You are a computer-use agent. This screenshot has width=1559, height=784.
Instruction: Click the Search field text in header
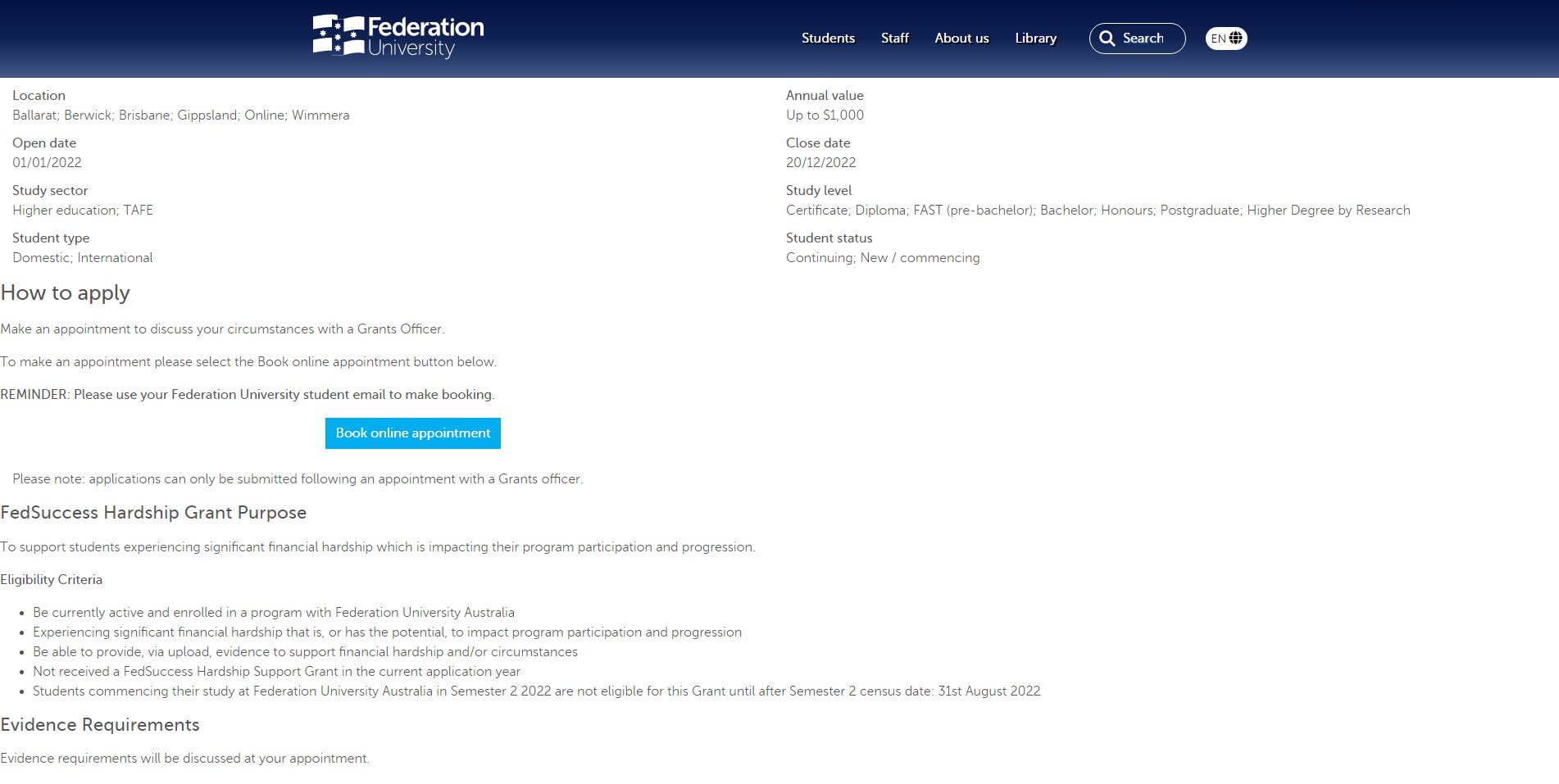[1143, 39]
